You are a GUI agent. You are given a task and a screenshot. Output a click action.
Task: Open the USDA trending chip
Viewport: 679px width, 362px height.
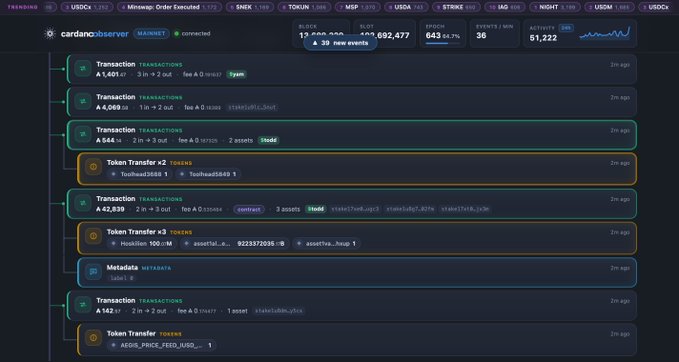[x=407, y=7]
